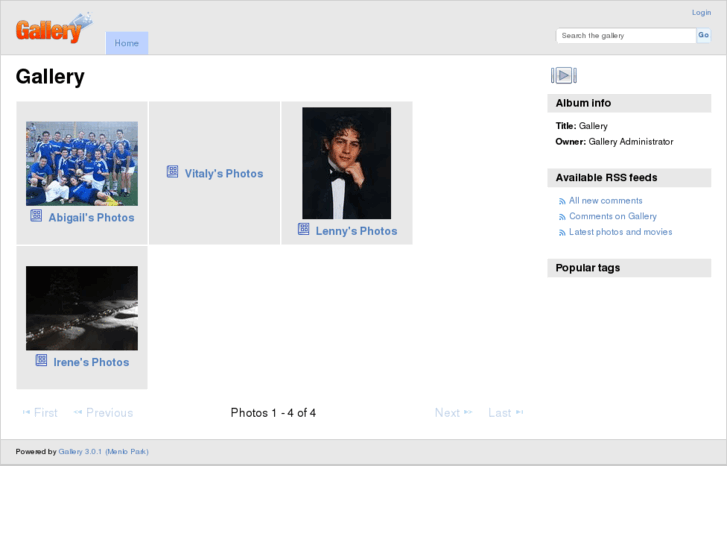Open Abigail's Photos album link

point(91,218)
